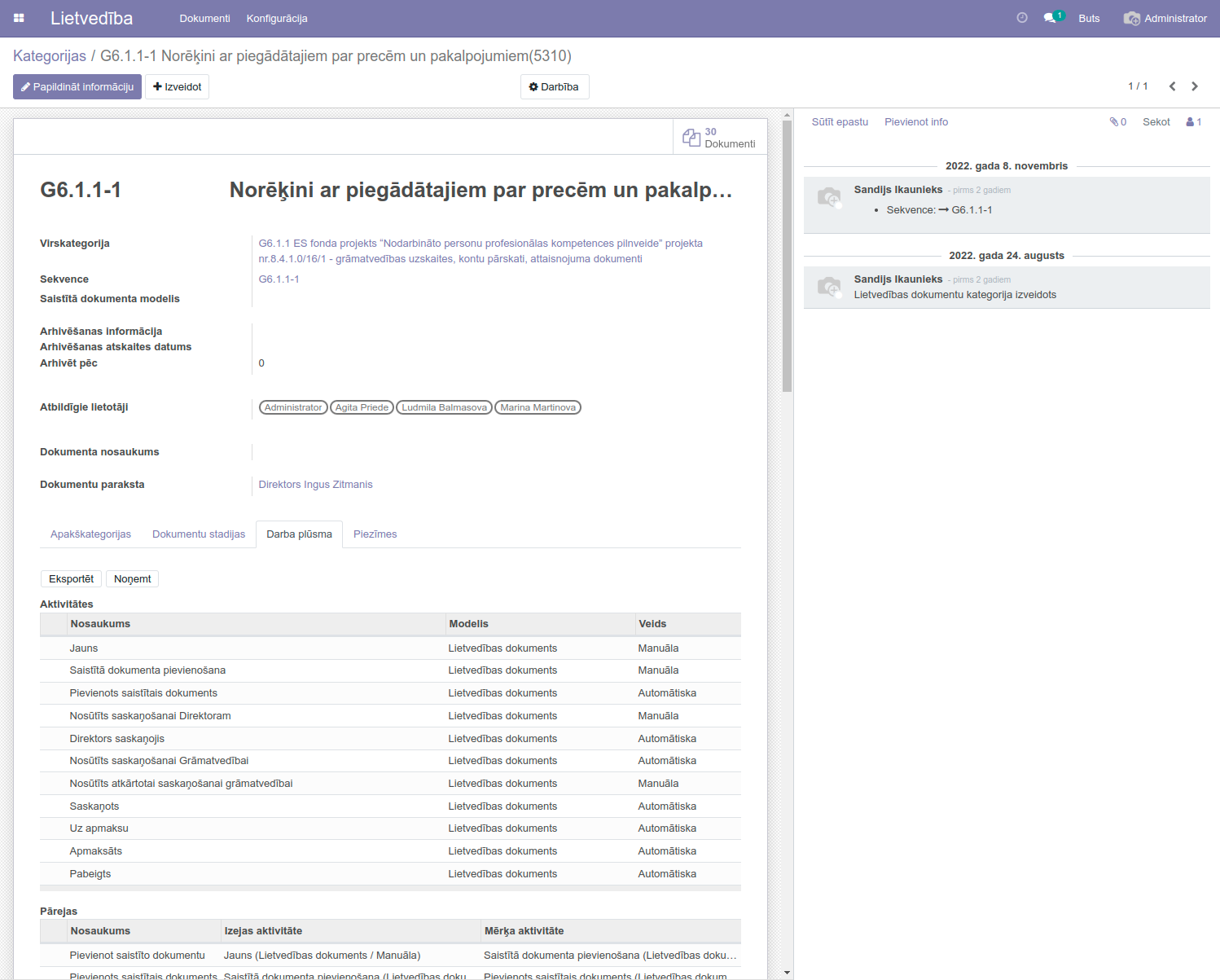1220x980 pixels.
Task: Click the Papildināt informāciju button
Action: tap(77, 87)
